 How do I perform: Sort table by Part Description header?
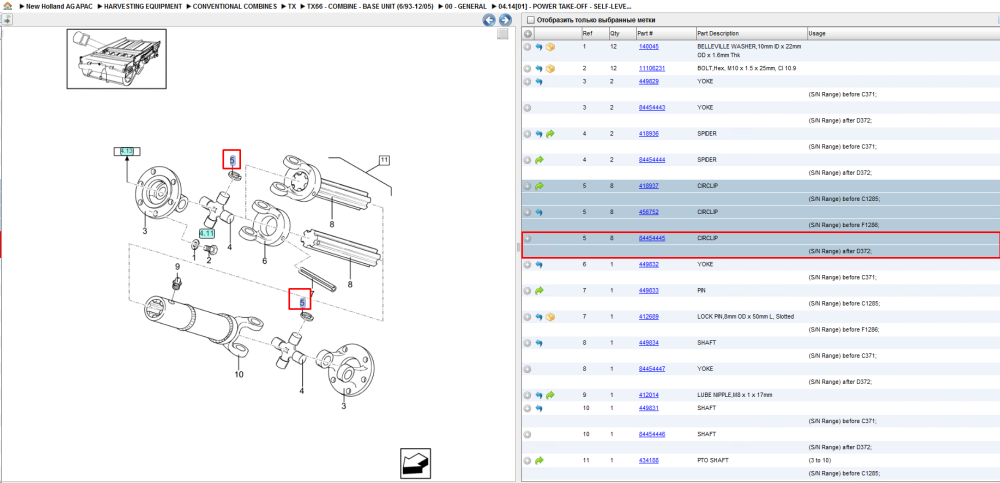click(718, 33)
